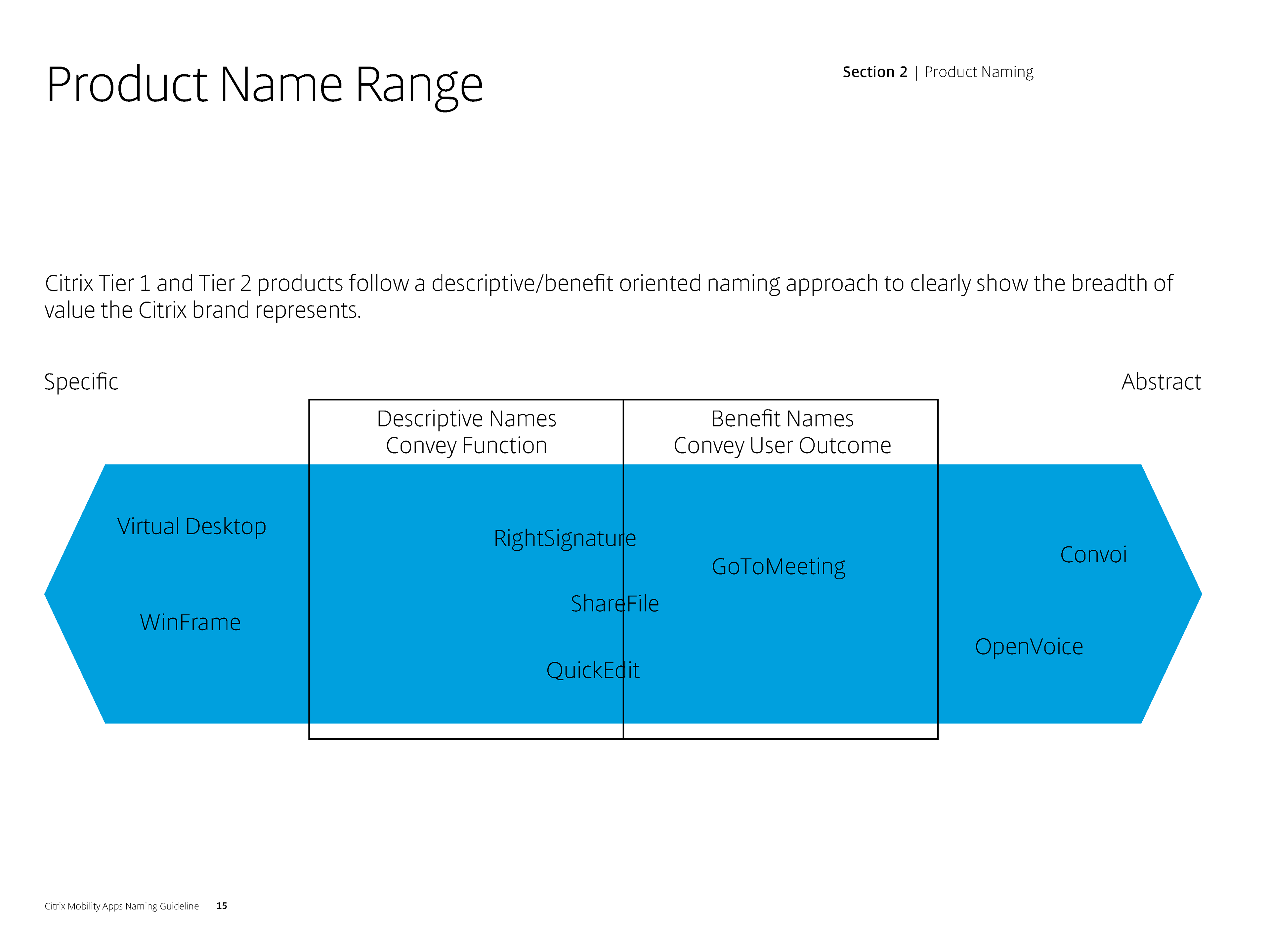
Task: Select the 'ShareFile' product name
Action: click(x=615, y=604)
